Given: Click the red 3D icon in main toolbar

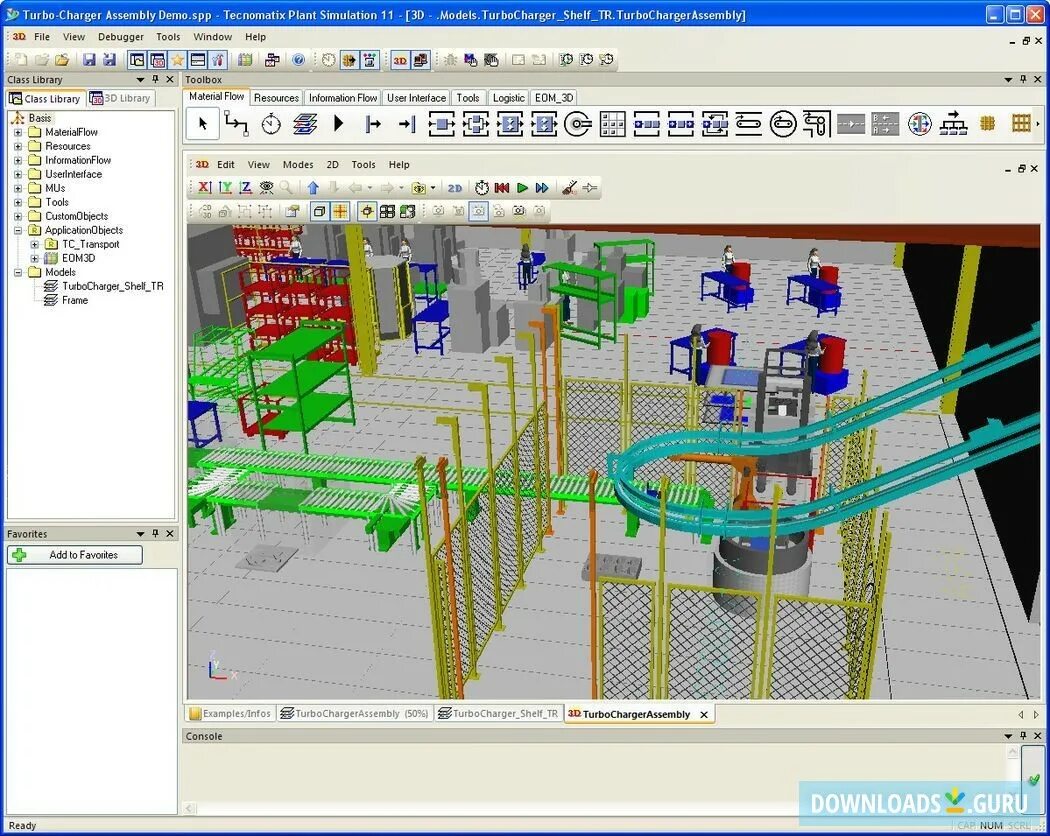Looking at the screenshot, I should (x=400, y=60).
